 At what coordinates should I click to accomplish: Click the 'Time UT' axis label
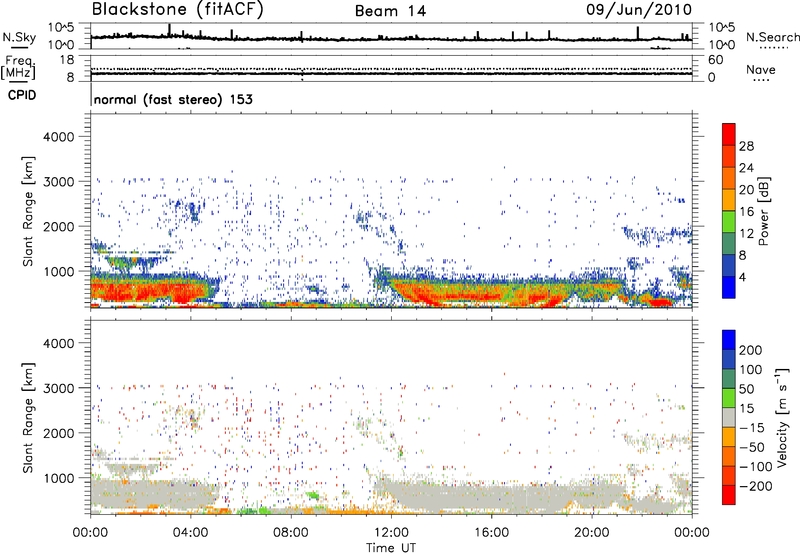point(391,548)
